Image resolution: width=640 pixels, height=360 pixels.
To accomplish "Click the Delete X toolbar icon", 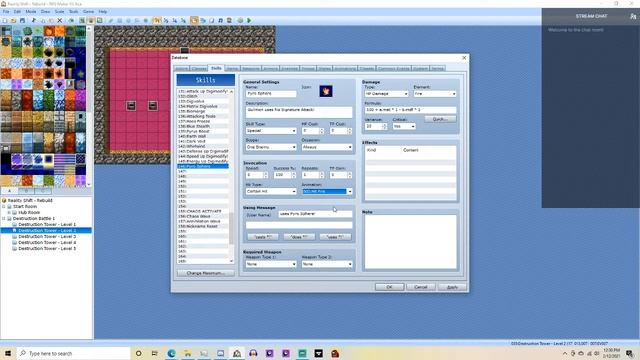I will point(60,20).
